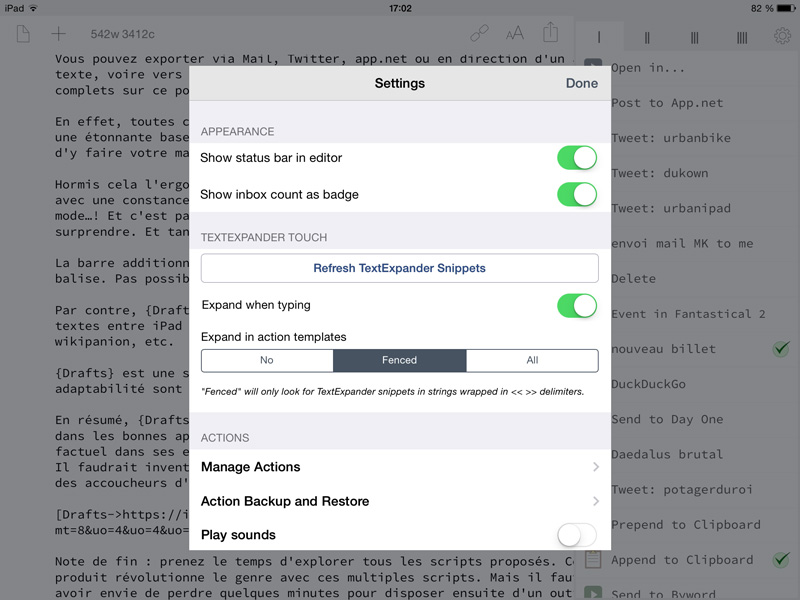This screenshot has height=600, width=800.
Task: Tap the 17:02 clock in status bar
Action: 400,8
